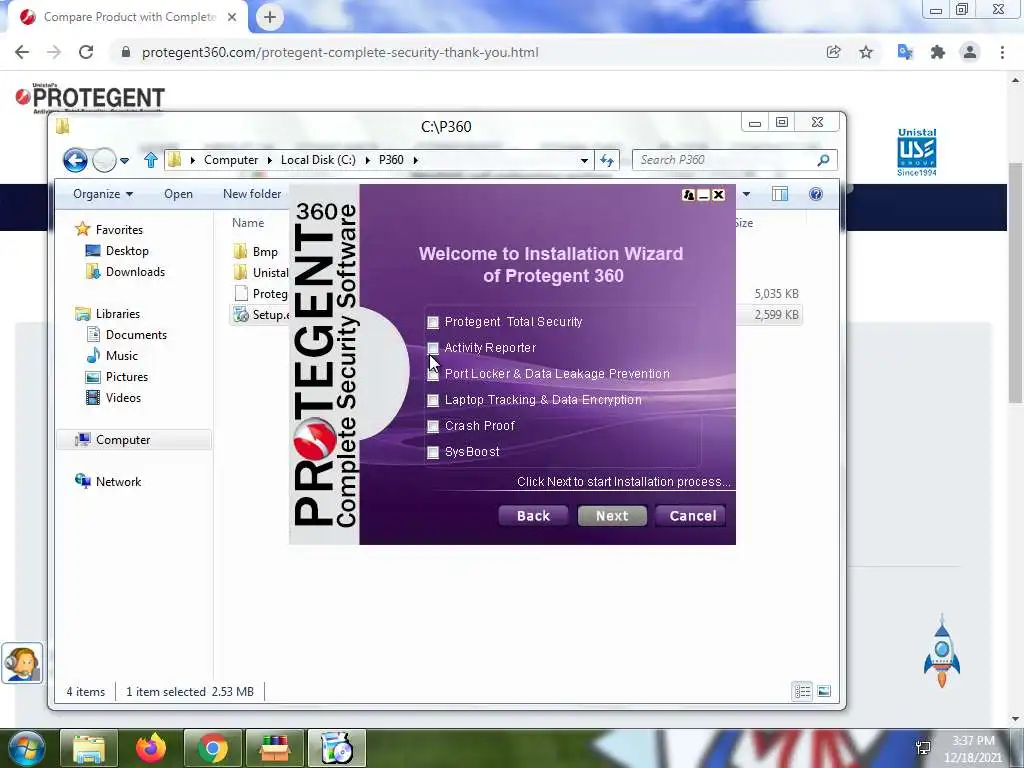Click the rocket scroll-to-top icon
1024x768 pixels.
tap(942, 651)
